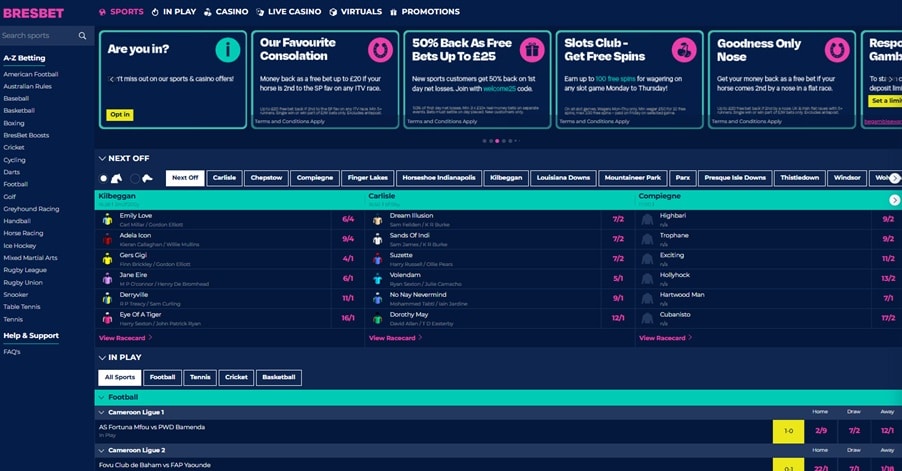Click the horseshoe icon on Goodness Only Nose card

(x=837, y=50)
